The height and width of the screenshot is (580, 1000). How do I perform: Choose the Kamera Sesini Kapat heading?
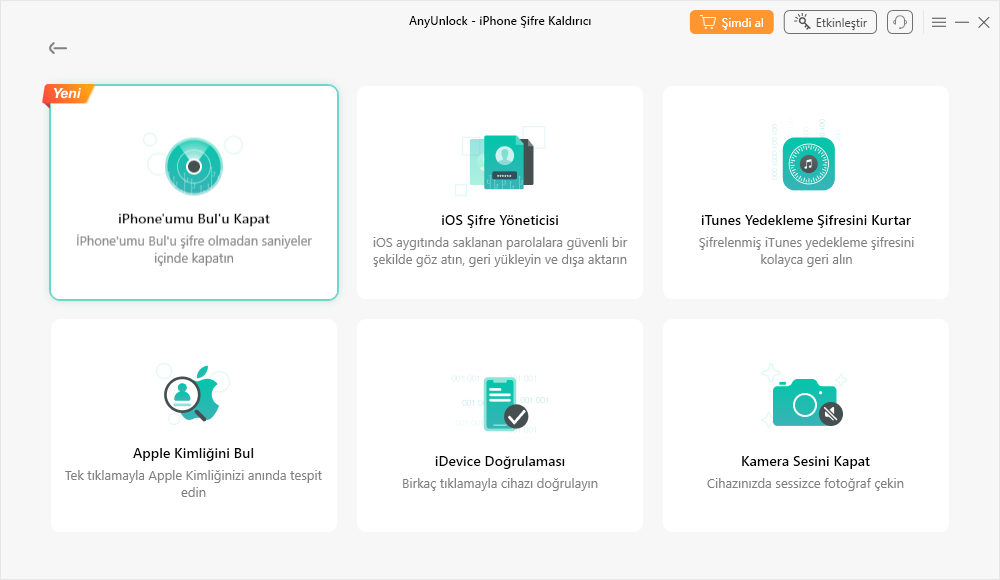pyautogui.click(x=805, y=461)
